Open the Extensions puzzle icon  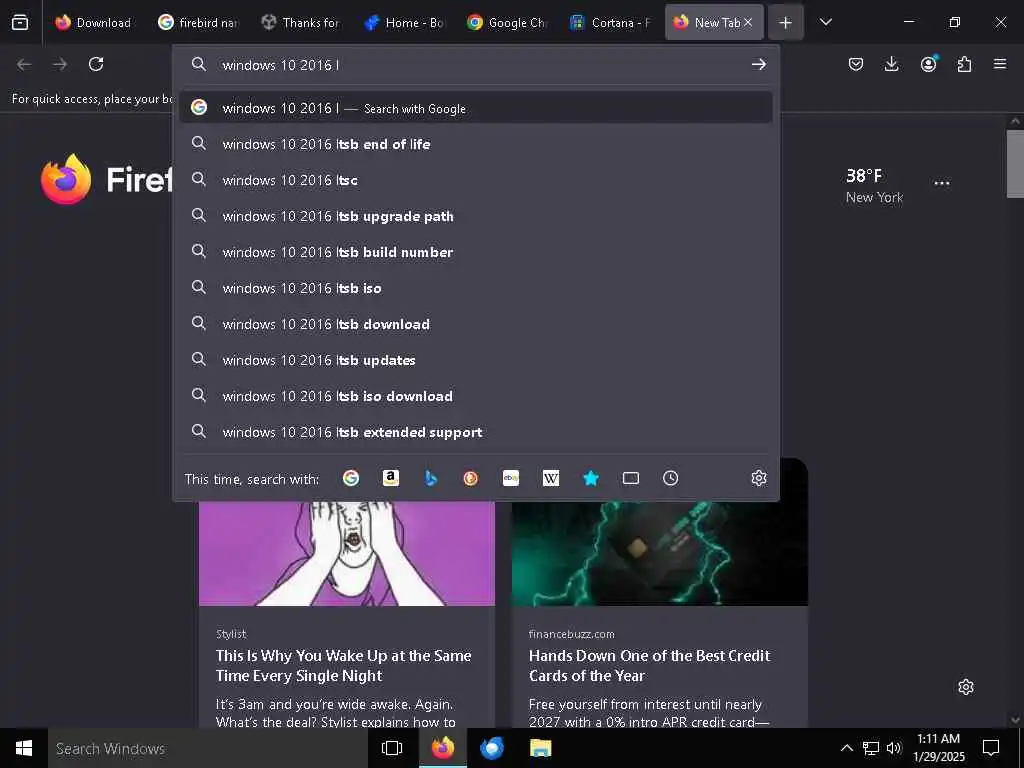point(964,64)
